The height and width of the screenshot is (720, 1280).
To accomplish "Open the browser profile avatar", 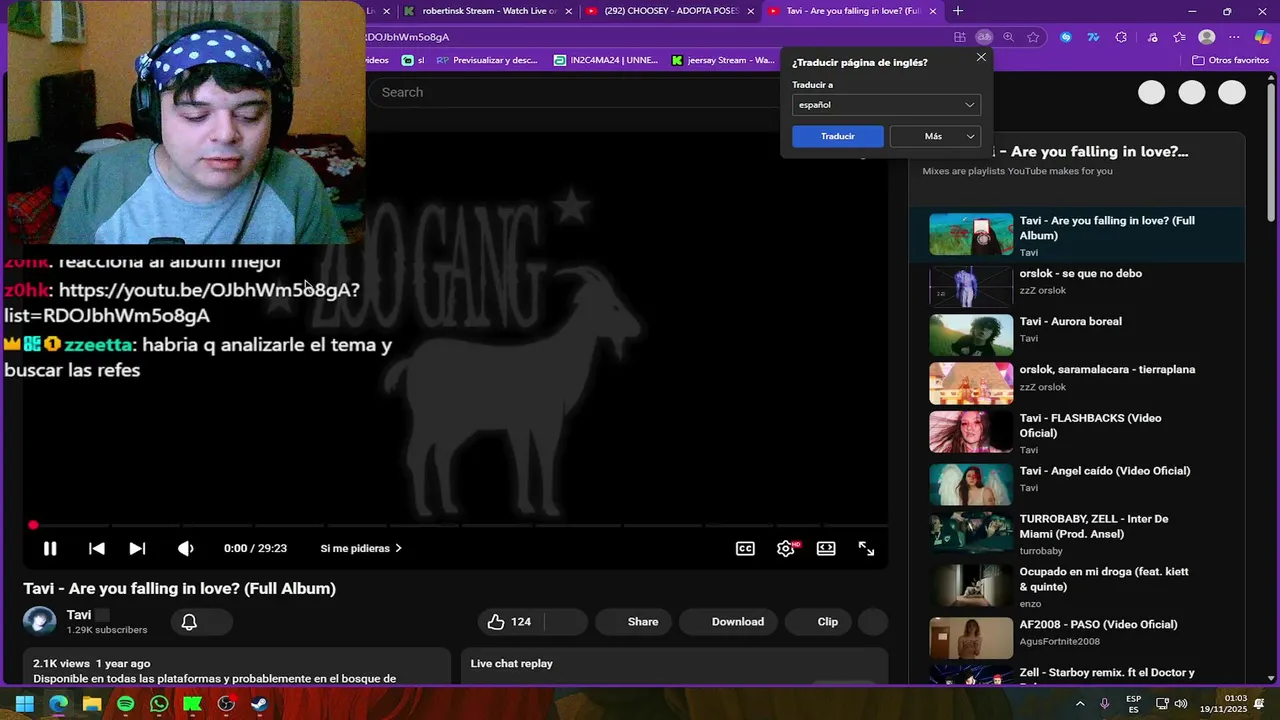I will 1207,37.
